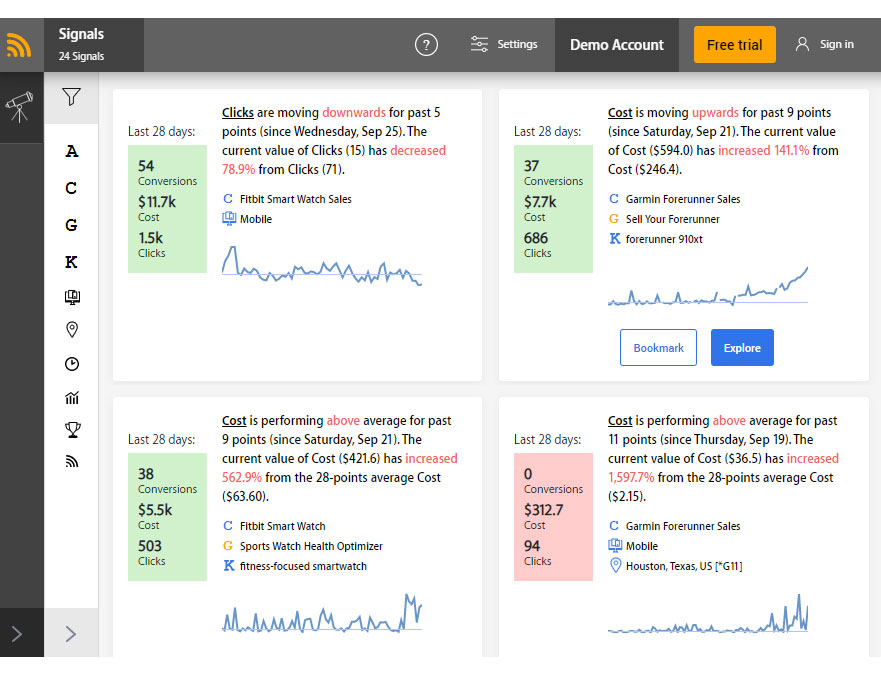The width and height of the screenshot is (881, 677).
Task: Click the device icon beside Mobile in the Clicks card
Action: click(229, 219)
